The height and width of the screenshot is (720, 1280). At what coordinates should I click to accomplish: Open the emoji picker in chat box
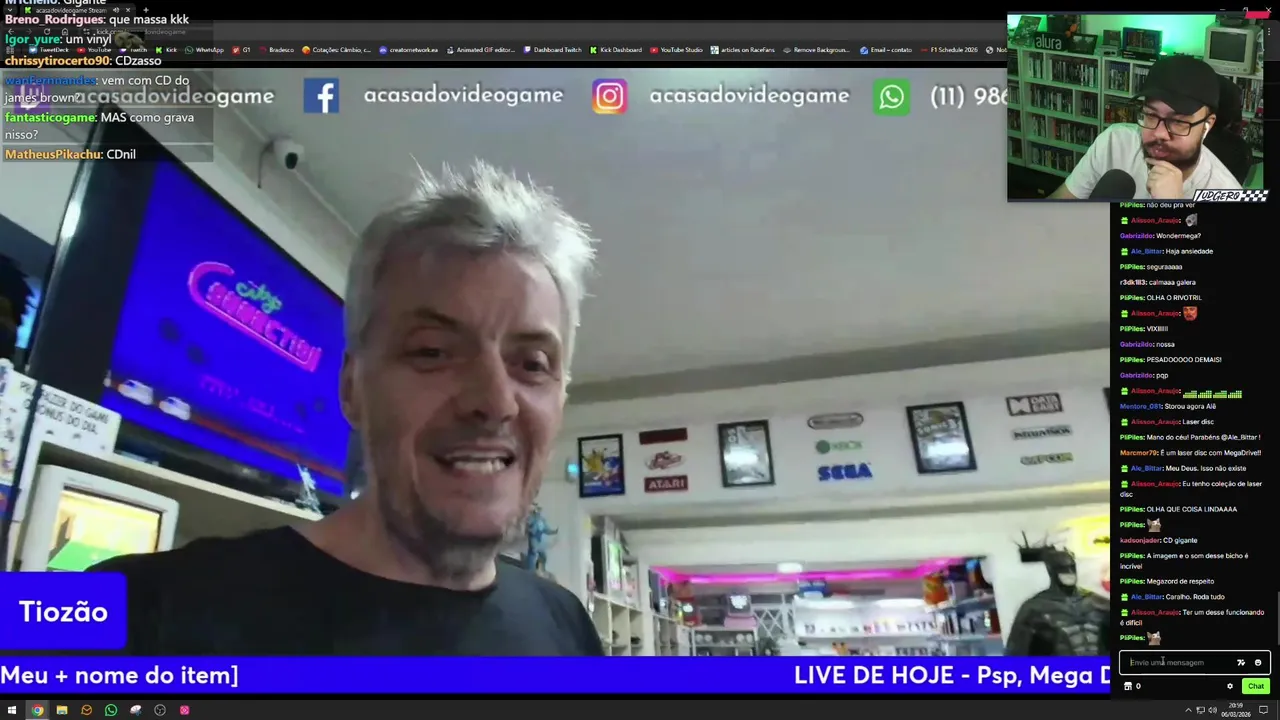pyautogui.click(x=1258, y=662)
